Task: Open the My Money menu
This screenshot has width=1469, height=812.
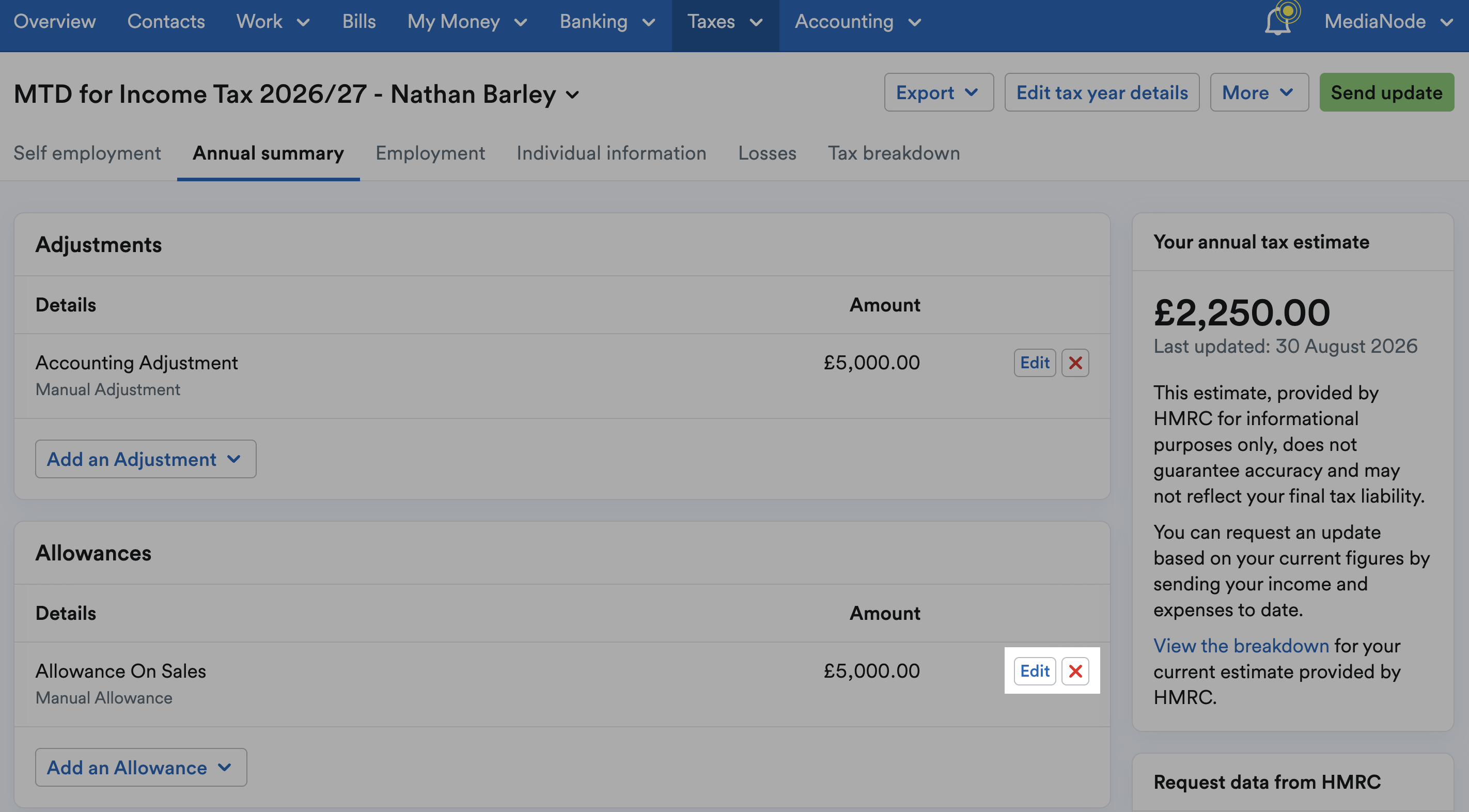Action: [467, 22]
